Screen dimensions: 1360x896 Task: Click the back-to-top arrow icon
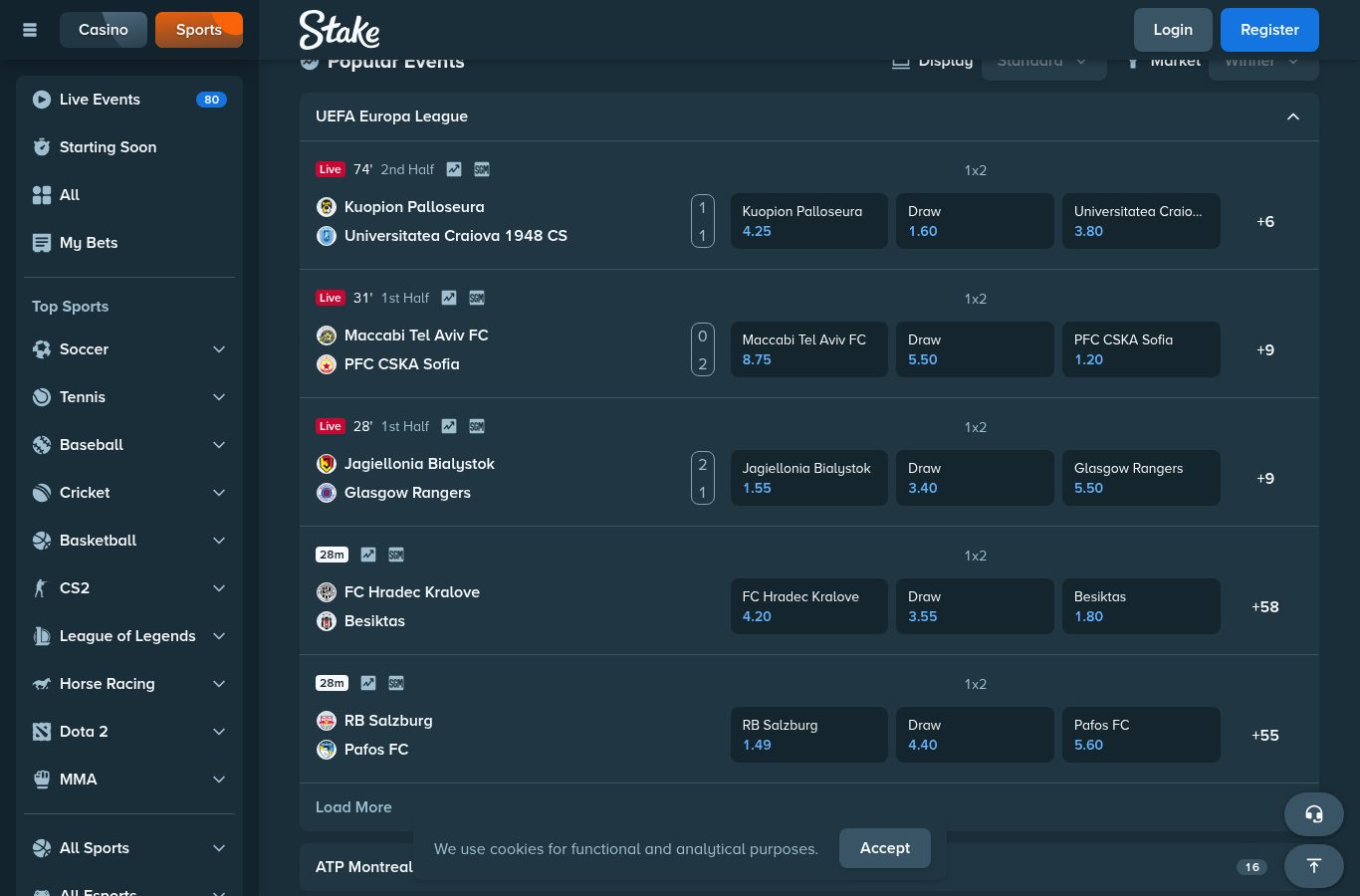coord(1313,866)
